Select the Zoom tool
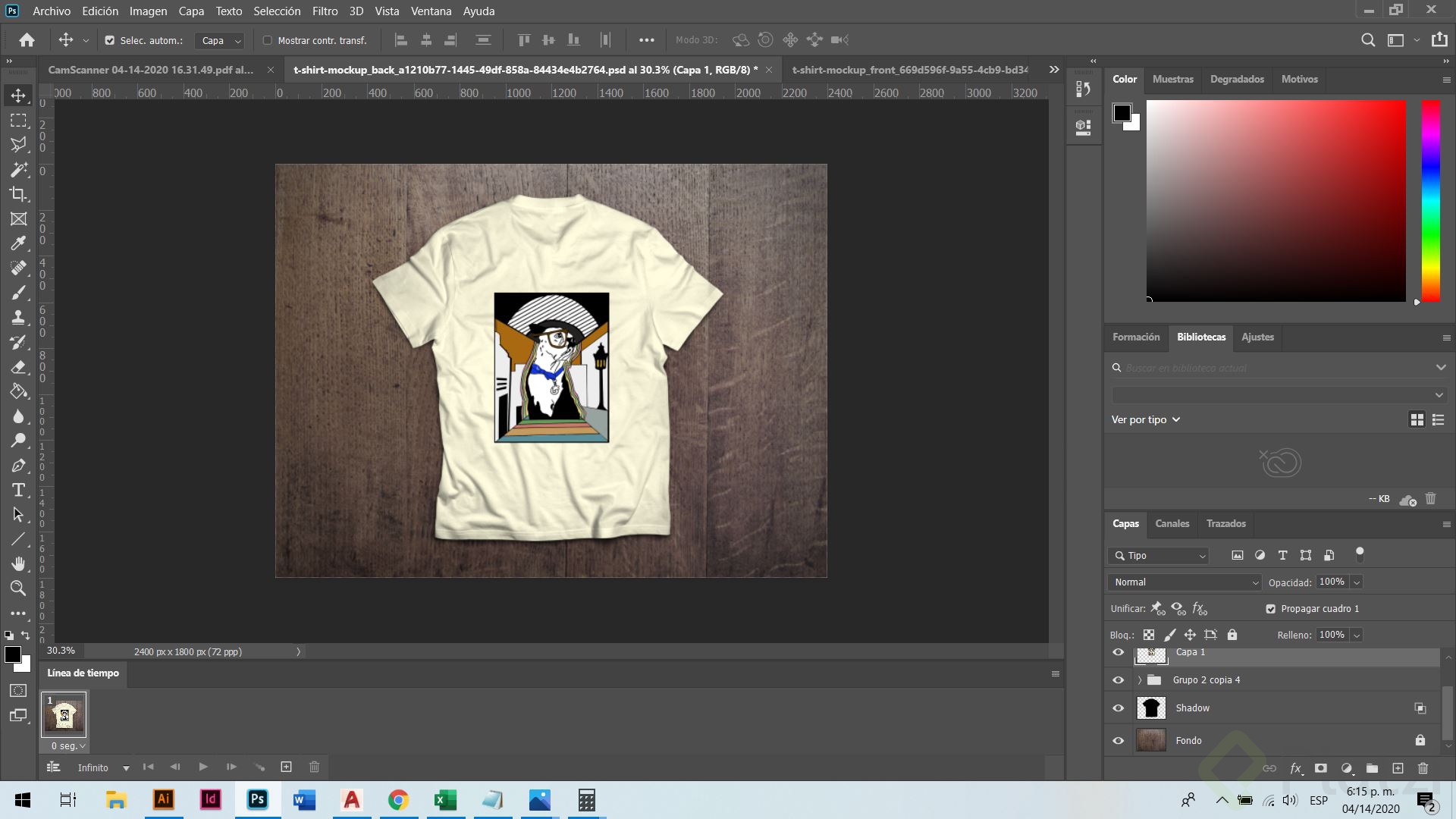1456x819 pixels. click(x=18, y=588)
